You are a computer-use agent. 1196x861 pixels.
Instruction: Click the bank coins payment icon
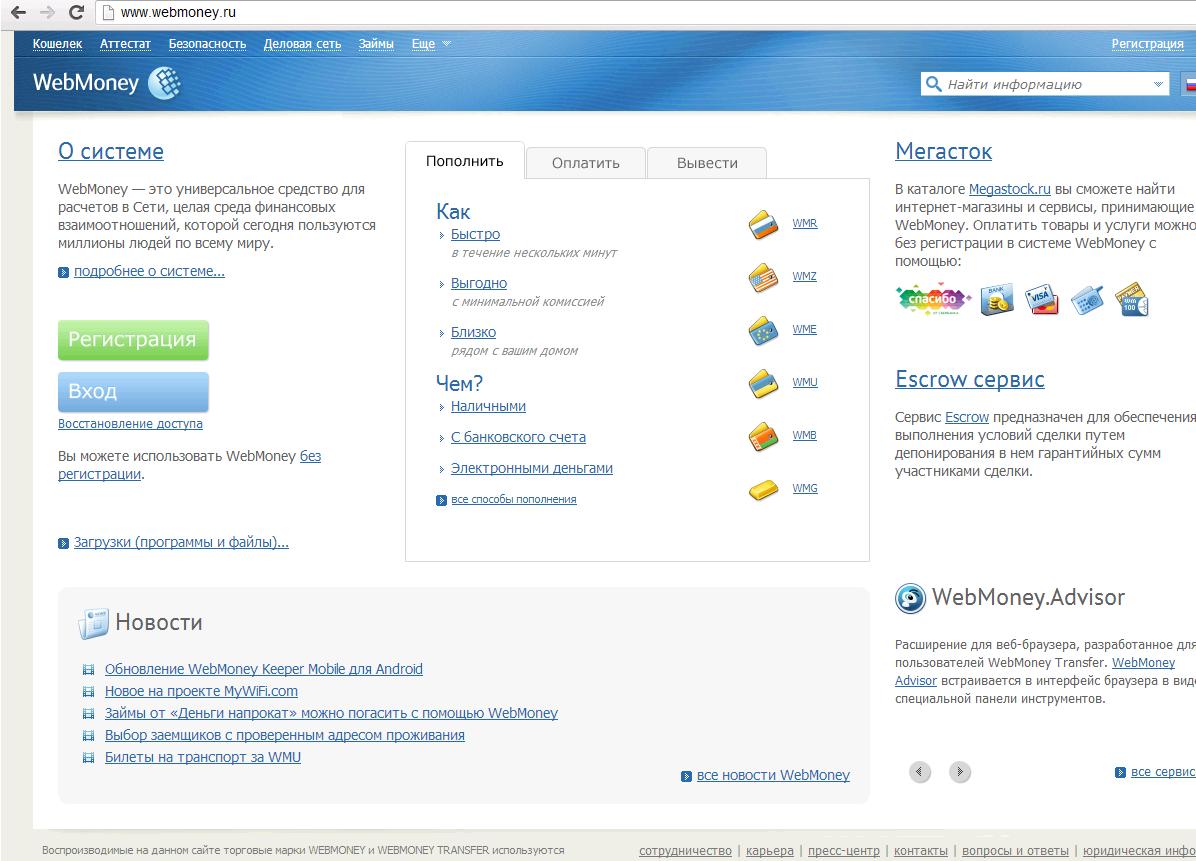click(x=996, y=299)
